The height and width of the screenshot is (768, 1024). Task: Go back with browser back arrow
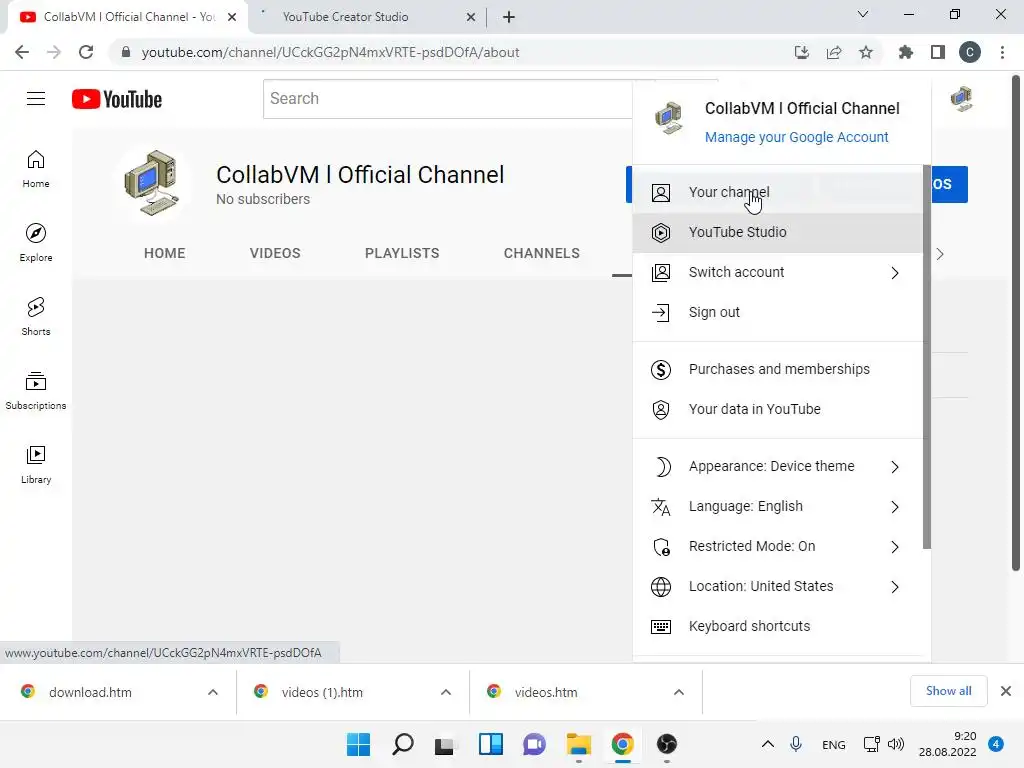(x=22, y=52)
